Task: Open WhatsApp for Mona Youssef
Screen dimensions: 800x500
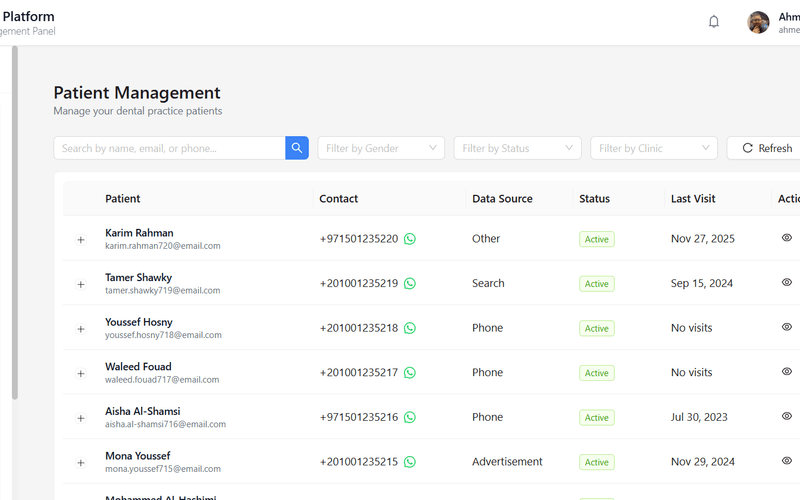Action: coord(410,462)
